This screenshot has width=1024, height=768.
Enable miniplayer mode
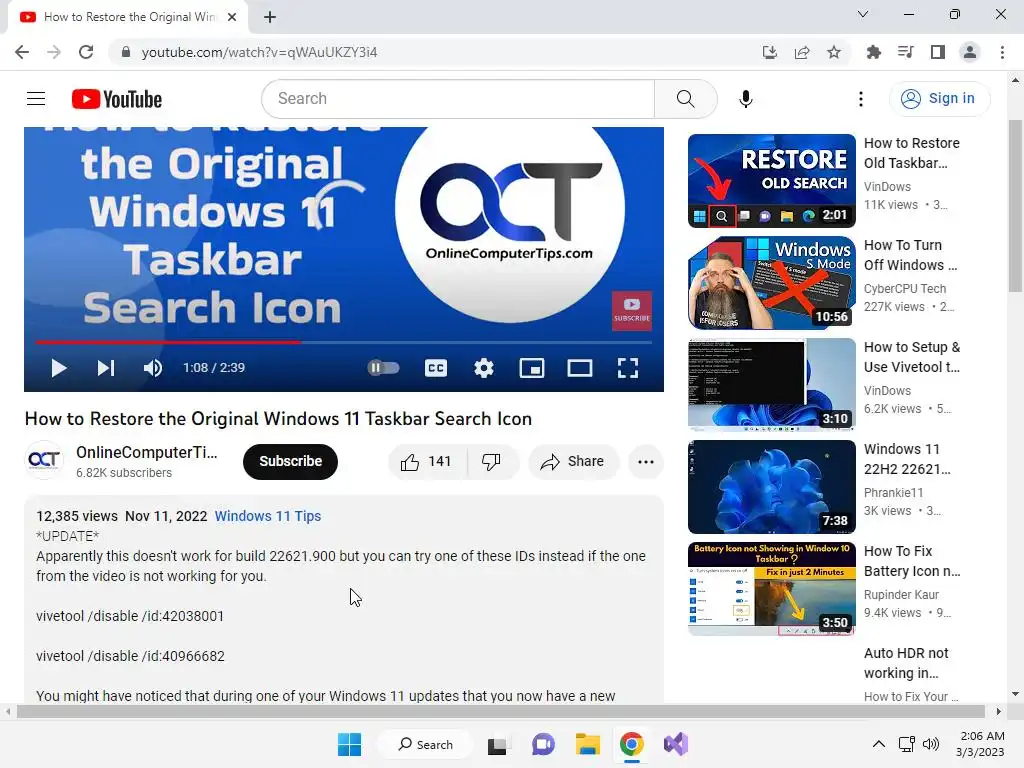pos(532,368)
